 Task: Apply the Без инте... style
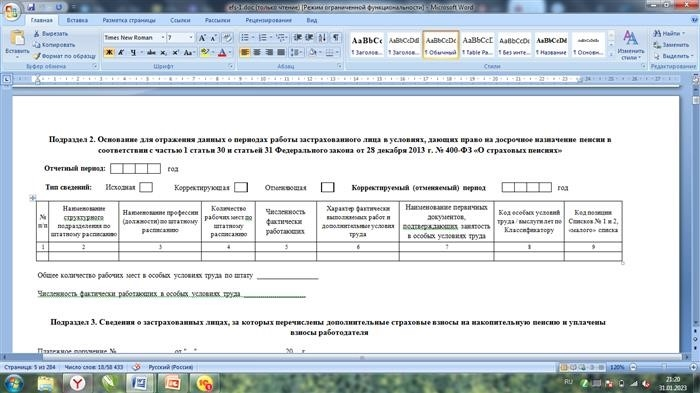514,45
